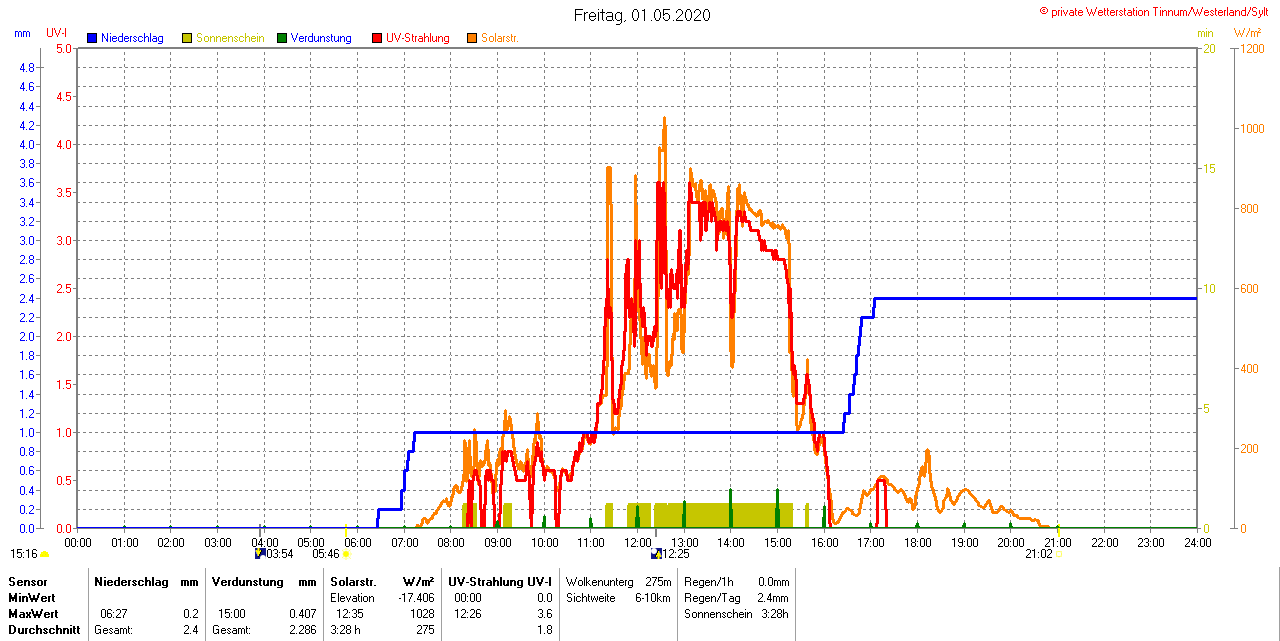The image size is (1280, 641).
Task: Click the 12:00 time axis label
Action: coord(638,542)
